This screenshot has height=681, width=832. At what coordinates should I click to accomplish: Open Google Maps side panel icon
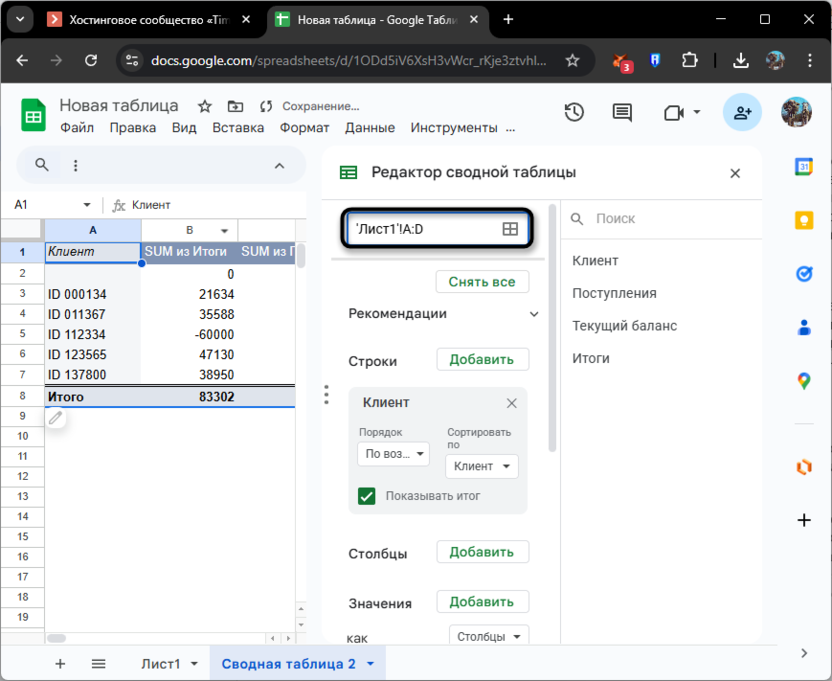(x=803, y=380)
